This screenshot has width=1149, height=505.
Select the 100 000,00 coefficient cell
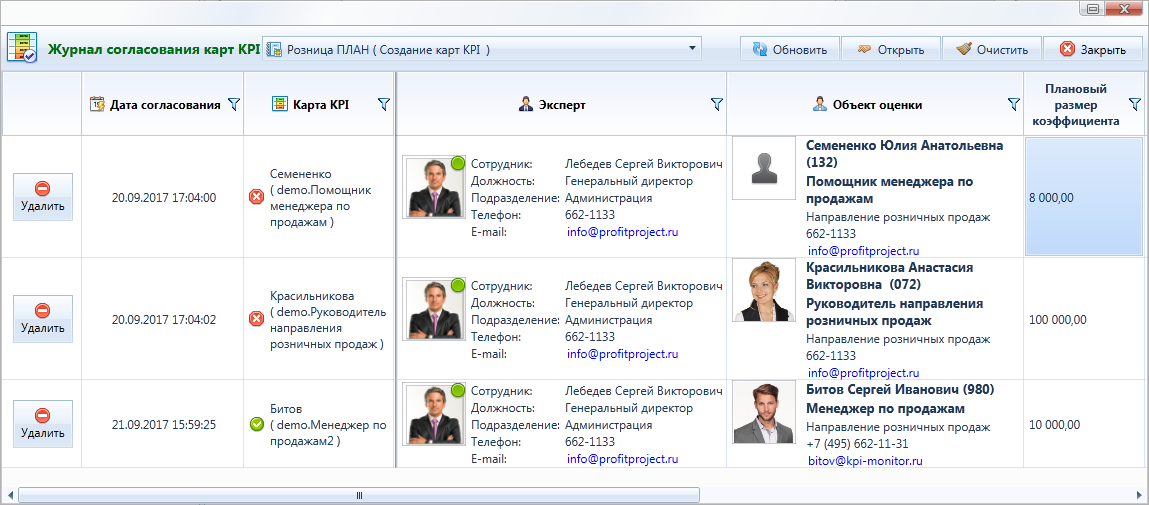(1083, 319)
